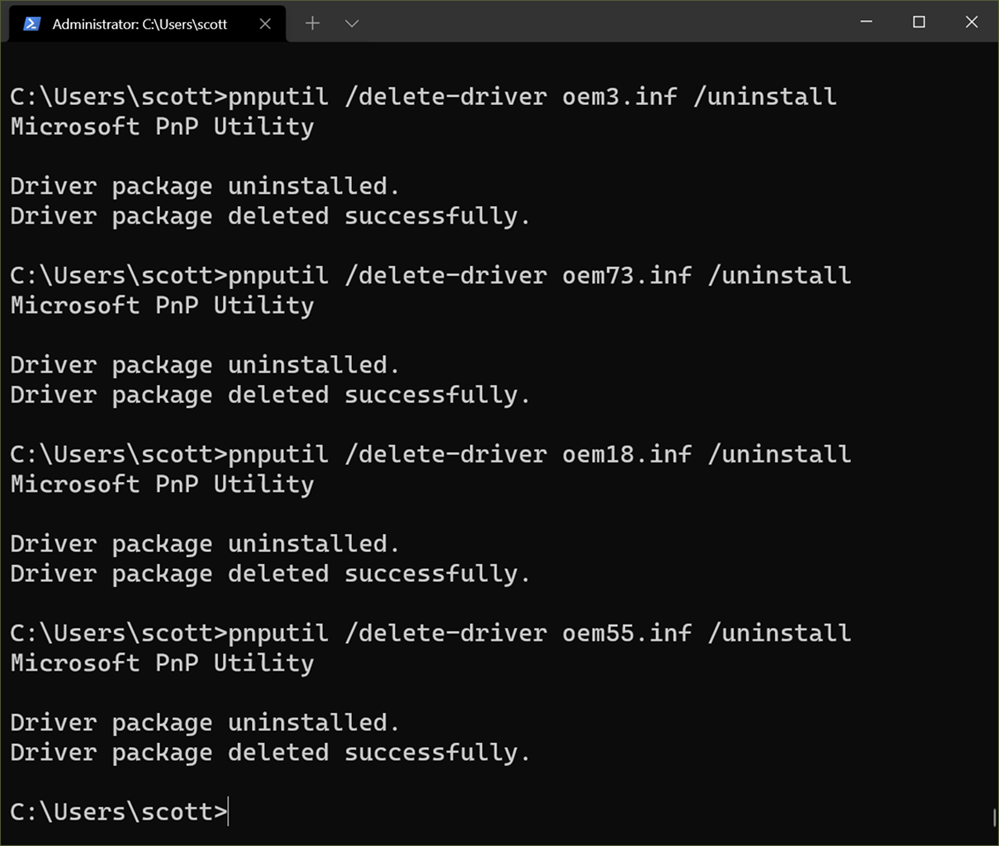Click the blinking cursor at the last prompt

(x=228, y=812)
